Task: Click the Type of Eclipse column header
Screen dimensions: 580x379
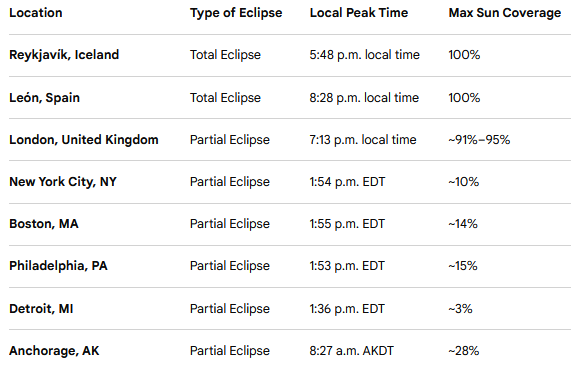Action: 236,13
